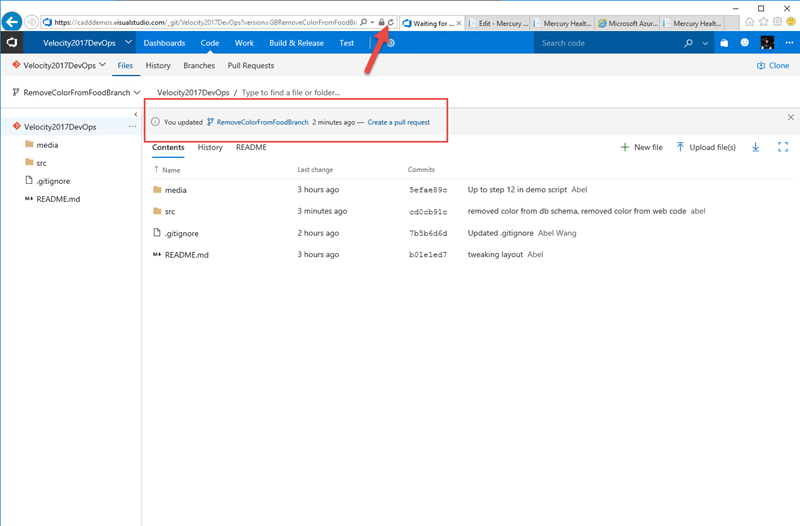Open settings gear next to Test
800x526 pixels.
[391, 43]
